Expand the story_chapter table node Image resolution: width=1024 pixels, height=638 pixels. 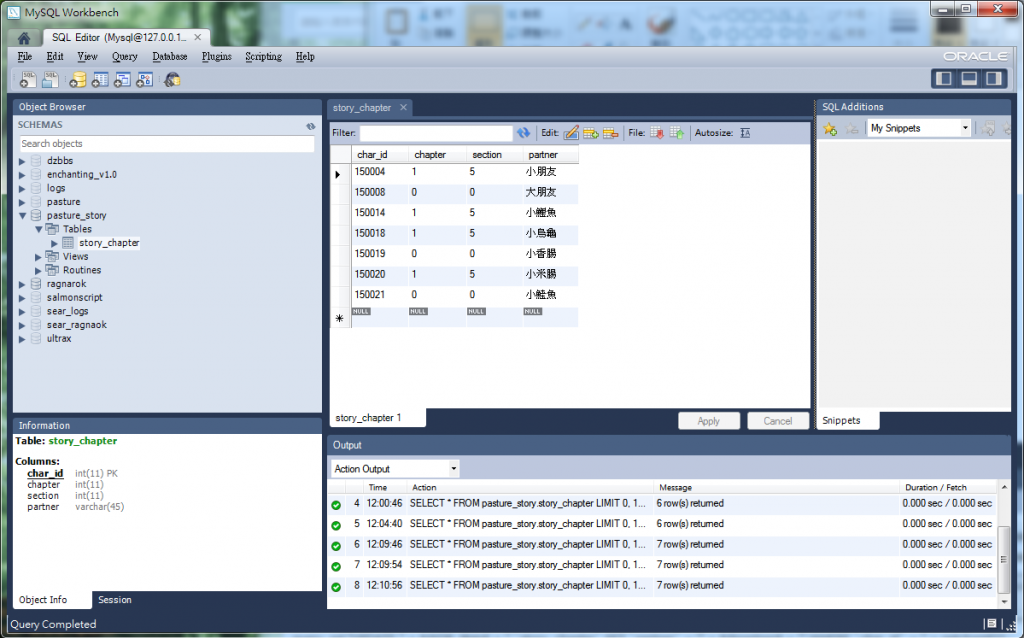(55, 244)
